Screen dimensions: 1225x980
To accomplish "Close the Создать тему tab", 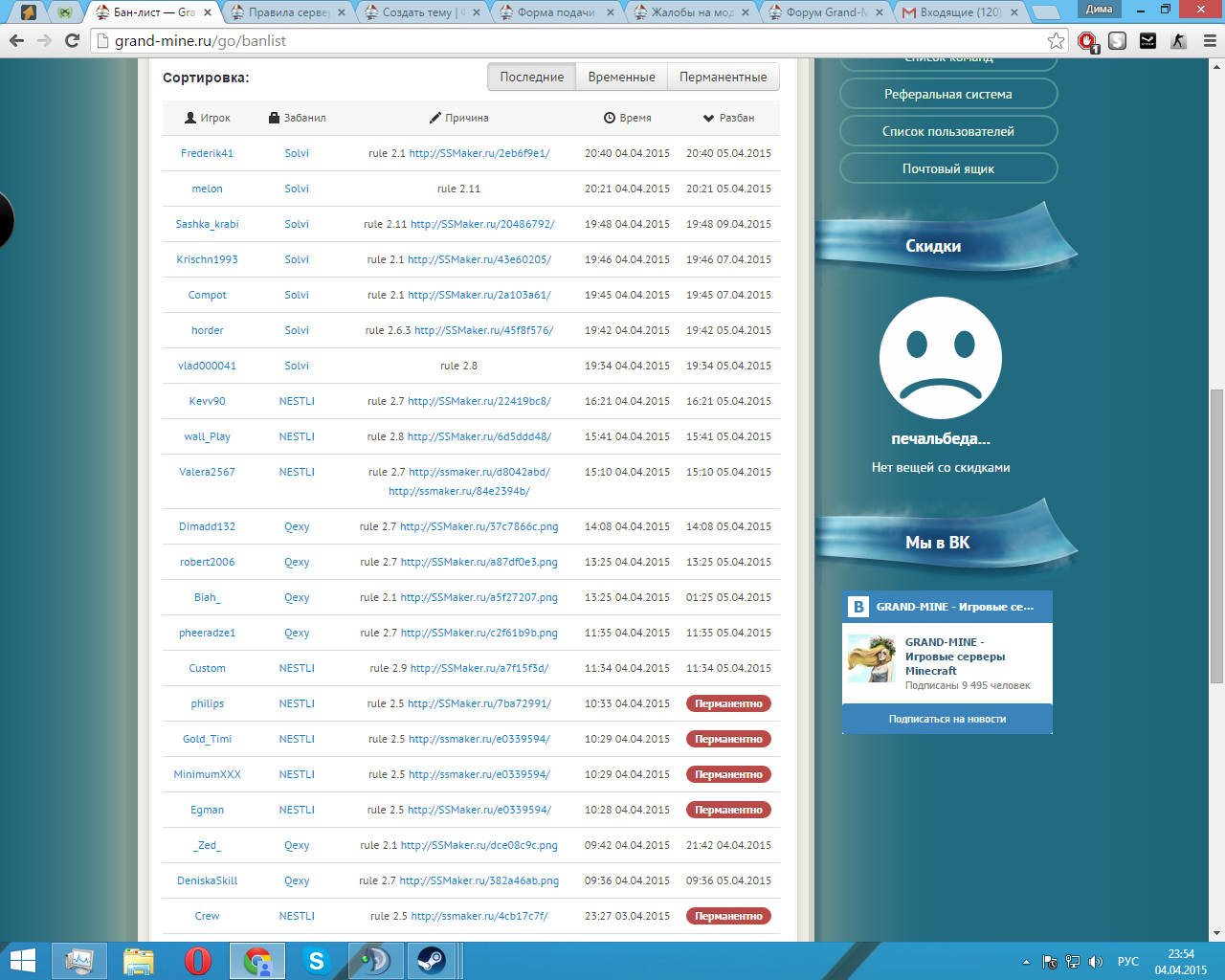I will click(476, 12).
